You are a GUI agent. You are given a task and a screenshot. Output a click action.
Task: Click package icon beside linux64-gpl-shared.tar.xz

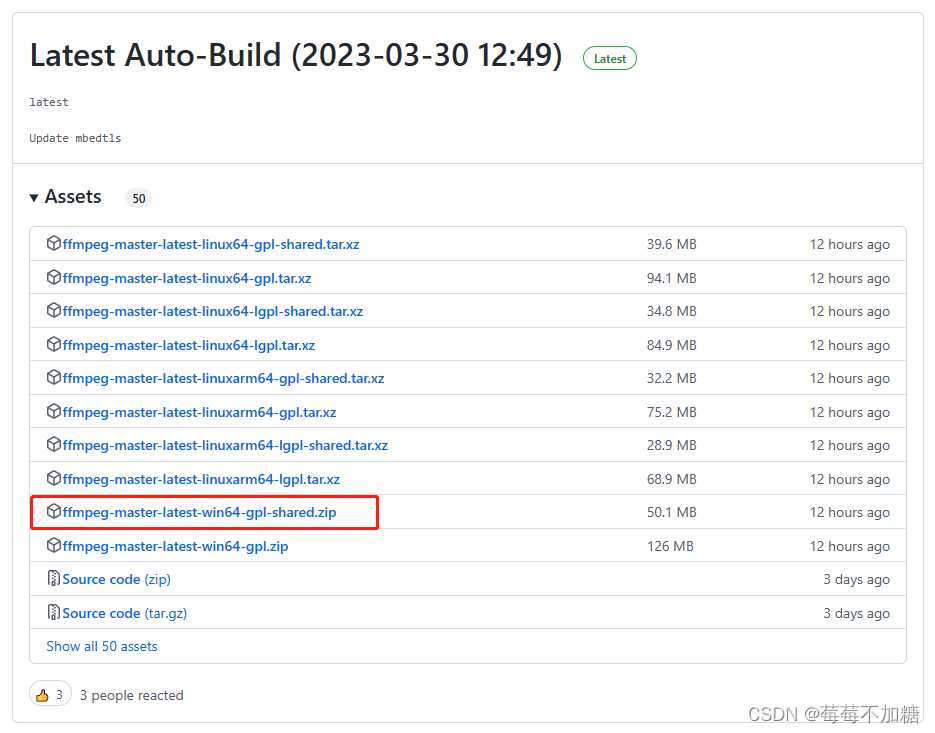click(x=54, y=243)
